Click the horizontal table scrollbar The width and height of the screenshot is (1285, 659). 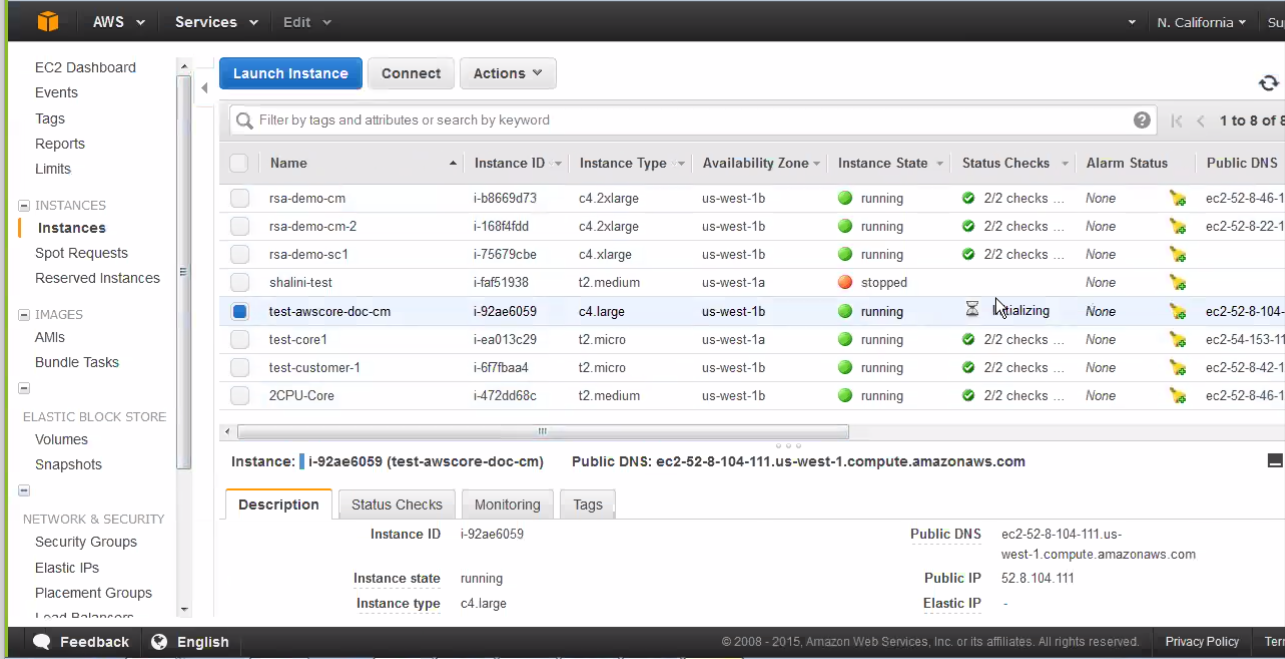pos(542,432)
